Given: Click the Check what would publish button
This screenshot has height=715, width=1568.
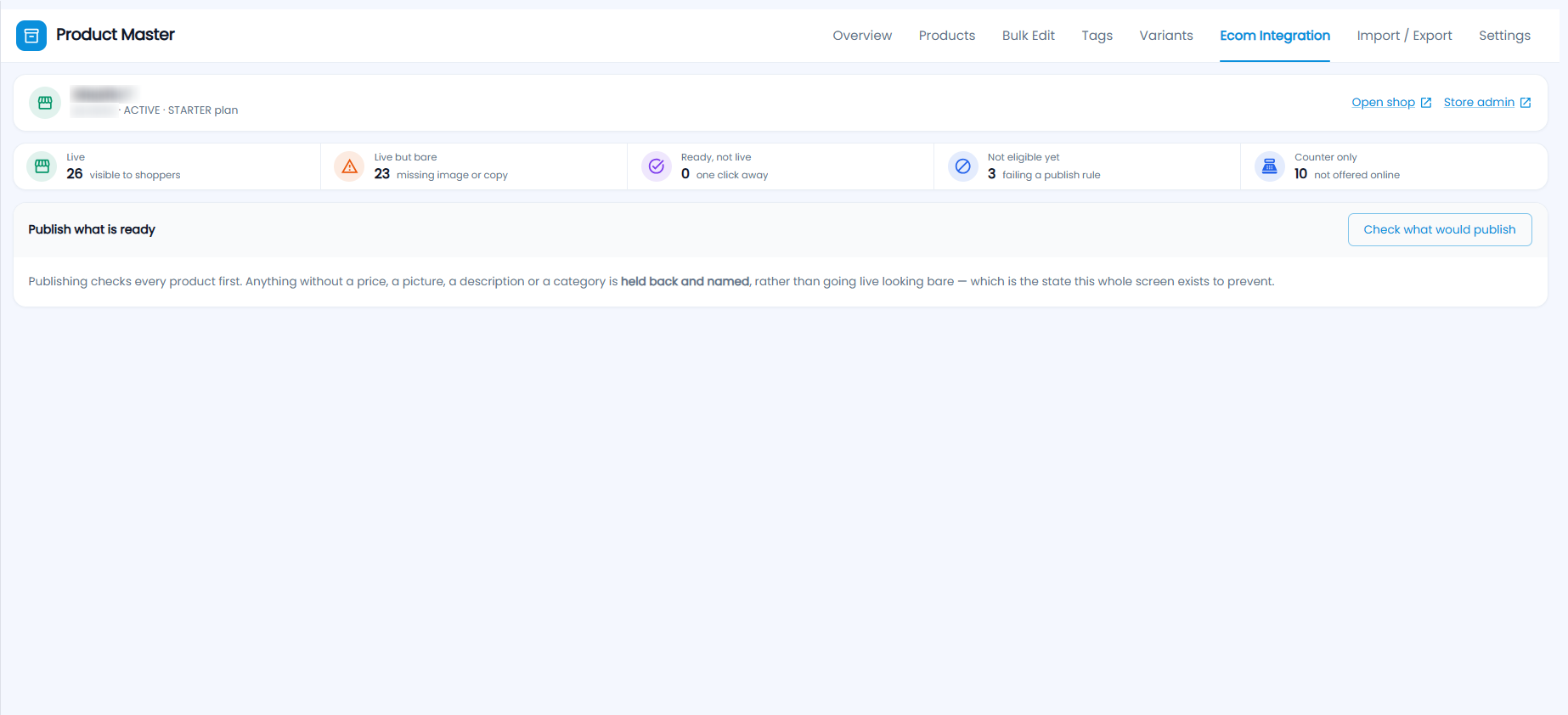Looking at the screenshot, I should click(x=1440, y=230).
